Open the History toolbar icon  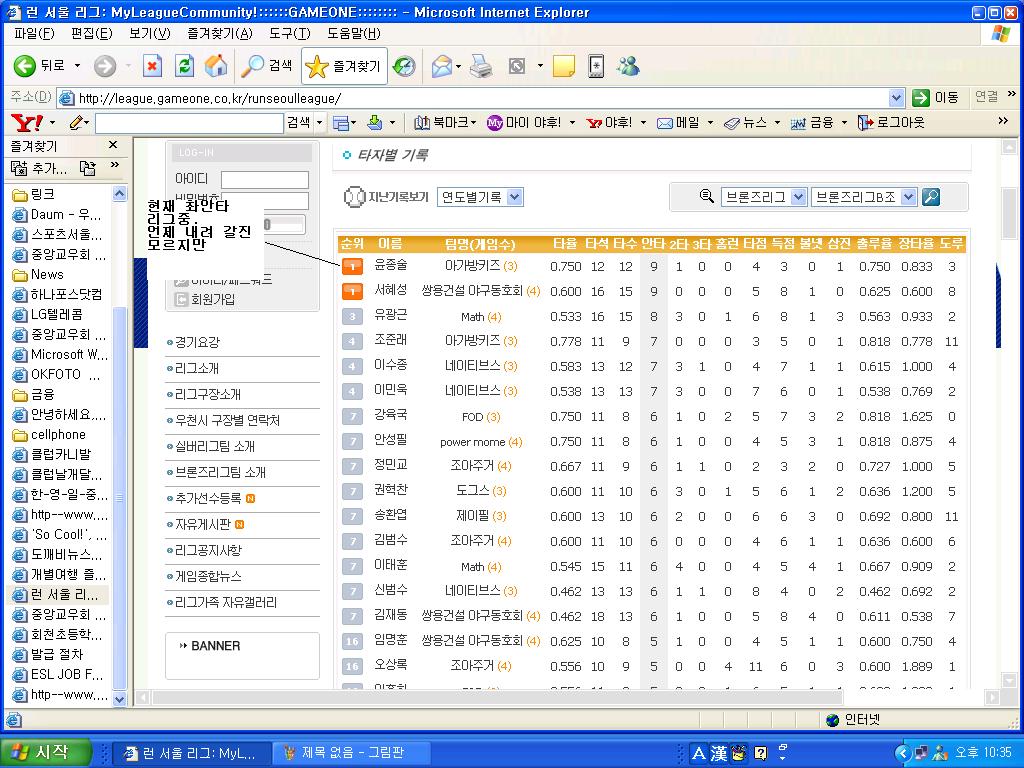[x=404, y=66]
